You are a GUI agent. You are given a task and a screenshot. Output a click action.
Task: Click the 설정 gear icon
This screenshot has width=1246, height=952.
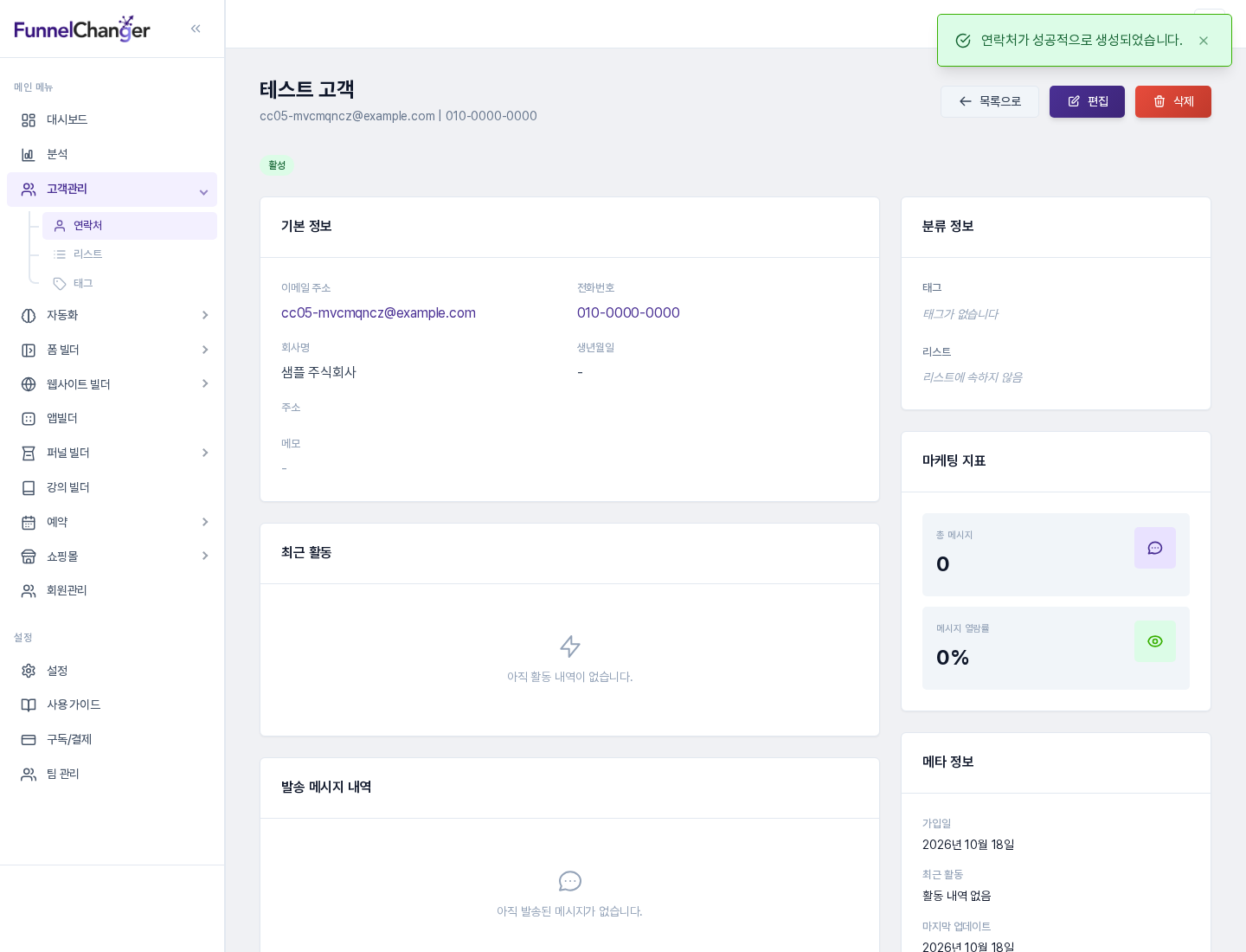click(x=29, y=672)
